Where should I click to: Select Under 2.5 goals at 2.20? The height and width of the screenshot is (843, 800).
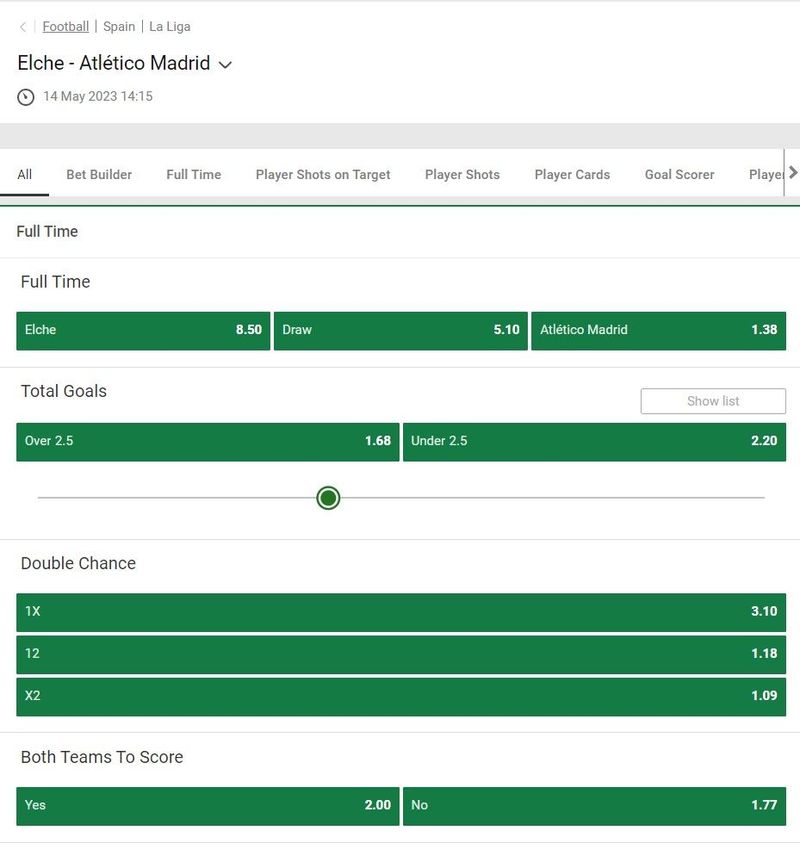tap(594, 442)
